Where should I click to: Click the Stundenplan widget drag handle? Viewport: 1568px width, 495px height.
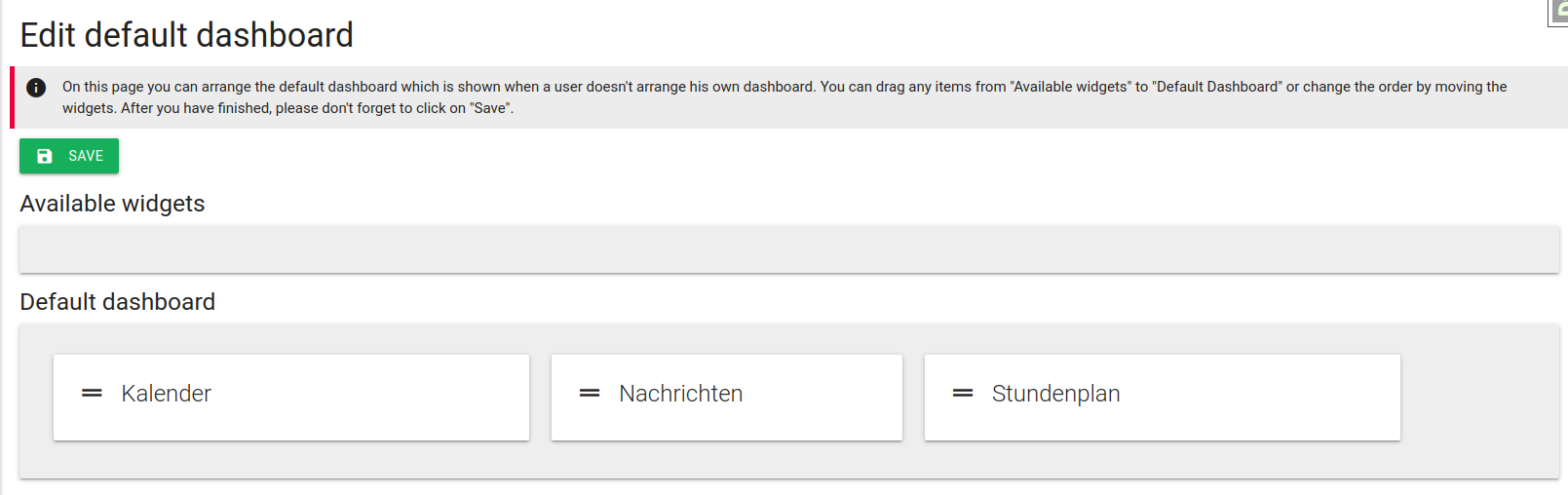[963, 394]
